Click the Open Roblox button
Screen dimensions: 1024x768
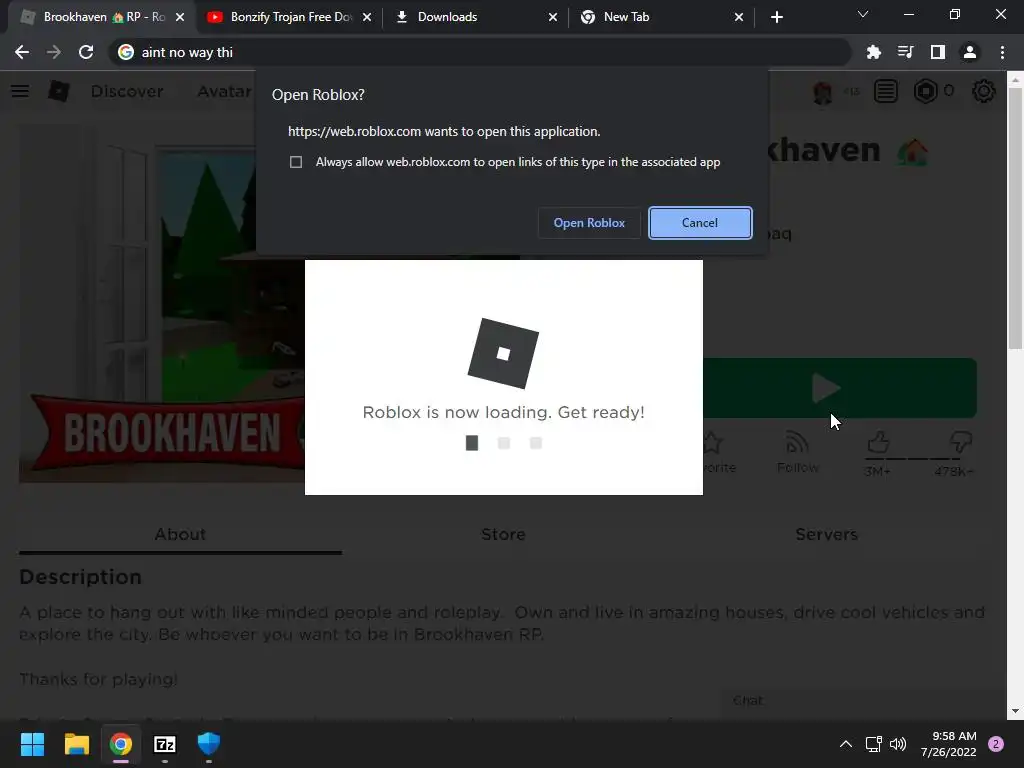589,223
